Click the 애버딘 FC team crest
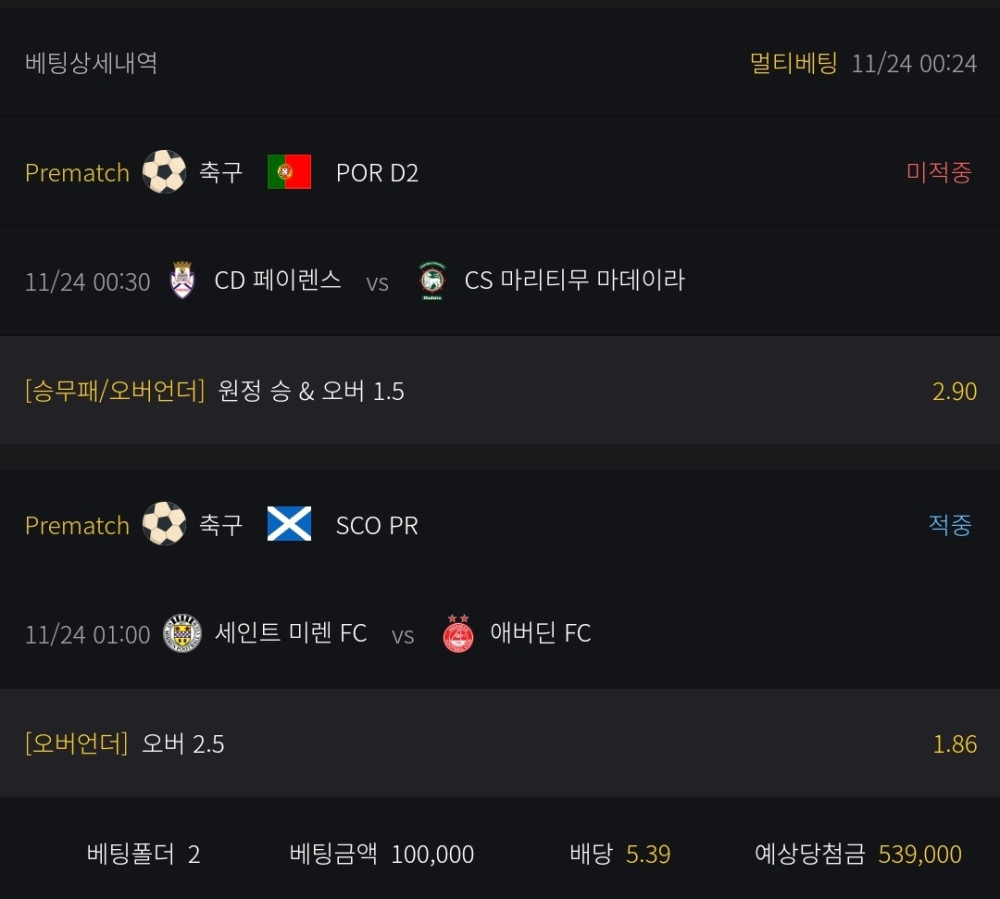The height and width of the screenshot is (899, 1000). tap(458, 633)
